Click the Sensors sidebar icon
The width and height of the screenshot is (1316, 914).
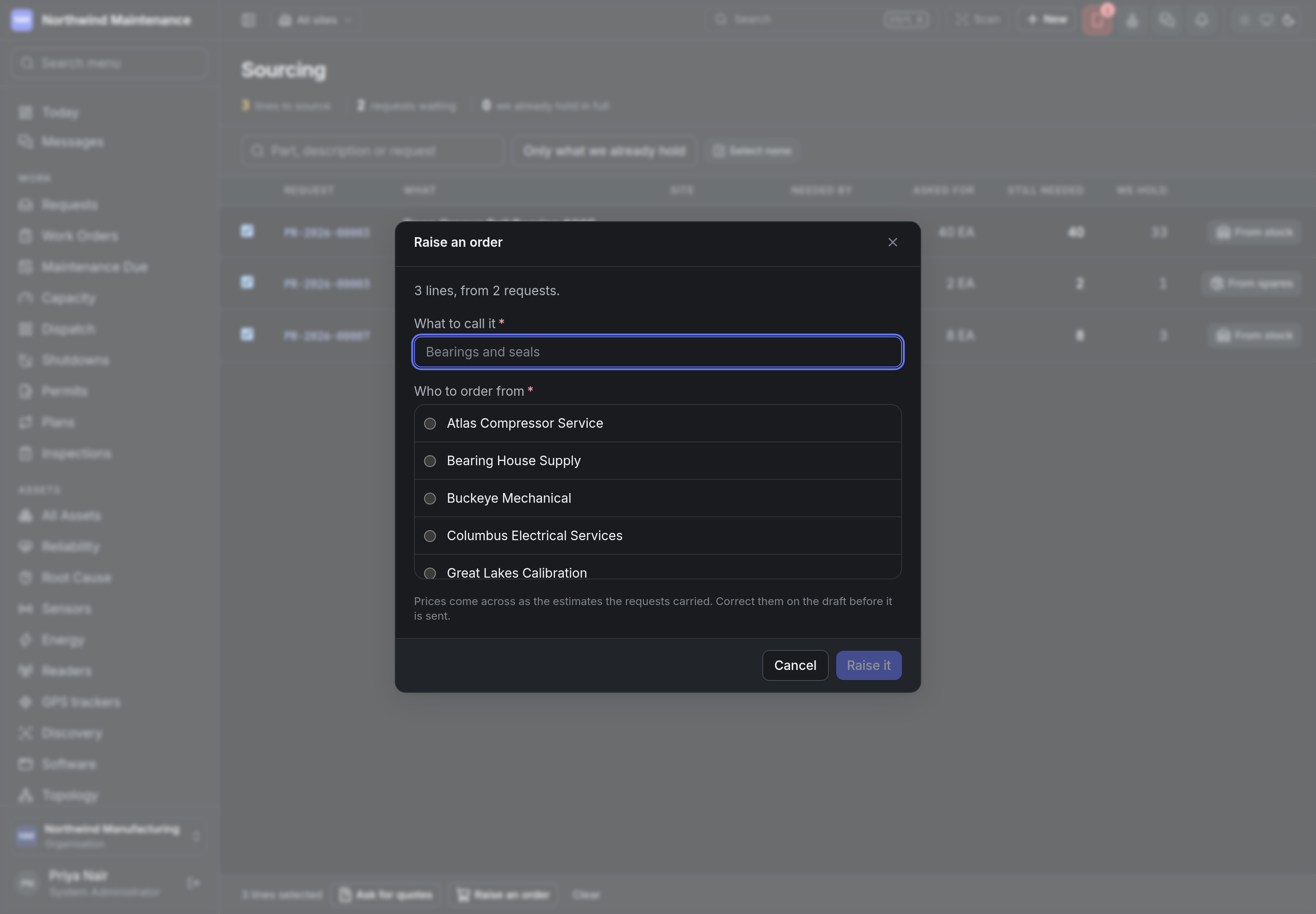[25, 609]
